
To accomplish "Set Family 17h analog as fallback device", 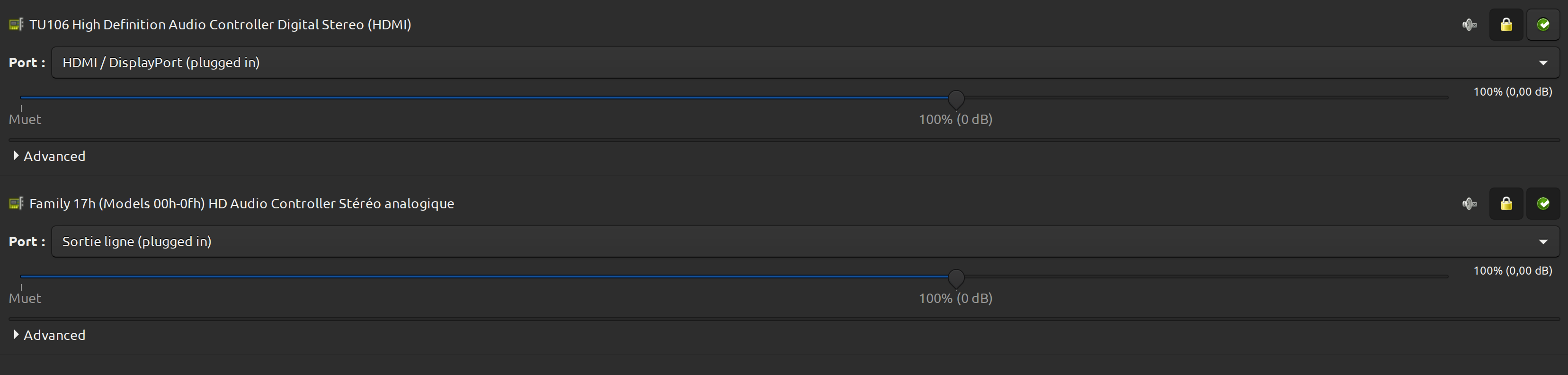I will [1543, 204].
